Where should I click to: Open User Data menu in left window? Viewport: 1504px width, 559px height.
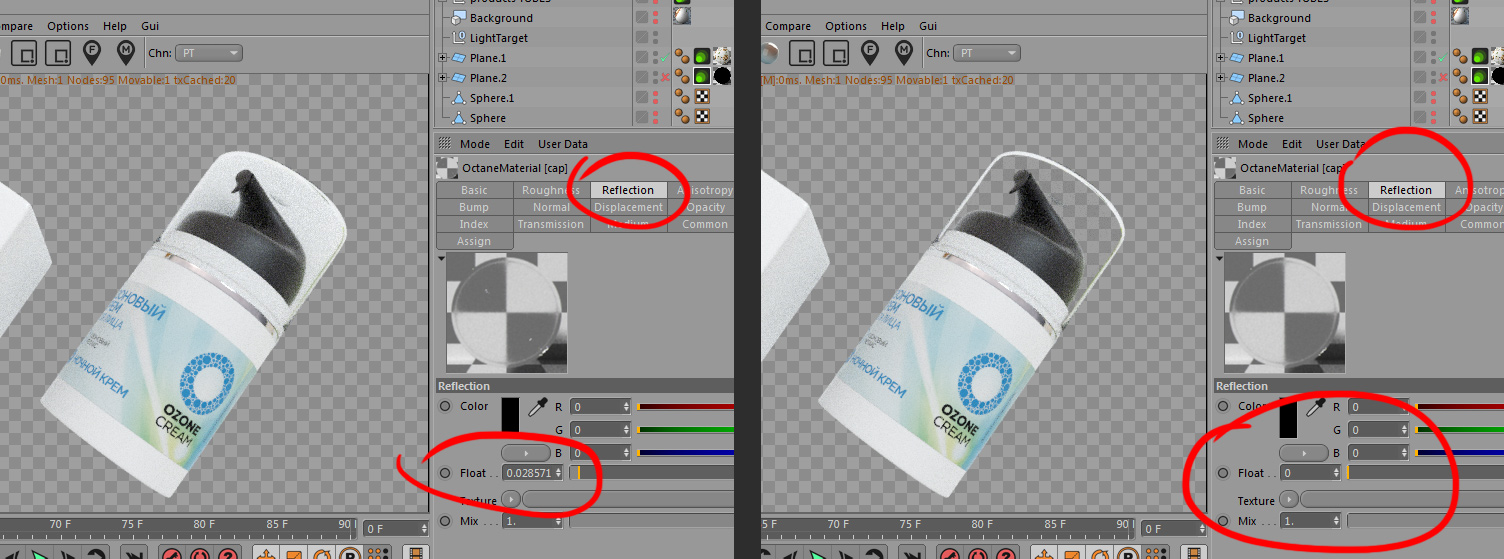pyautogui.click(x=563, y=144)
